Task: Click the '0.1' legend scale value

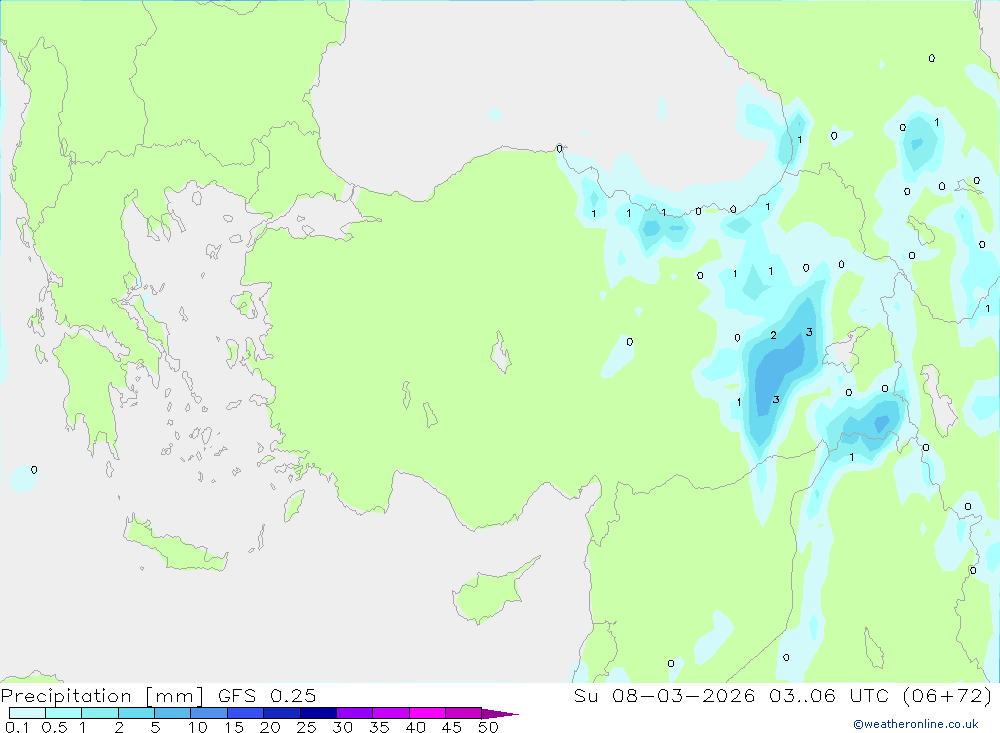Action: [x=17, y=727]
